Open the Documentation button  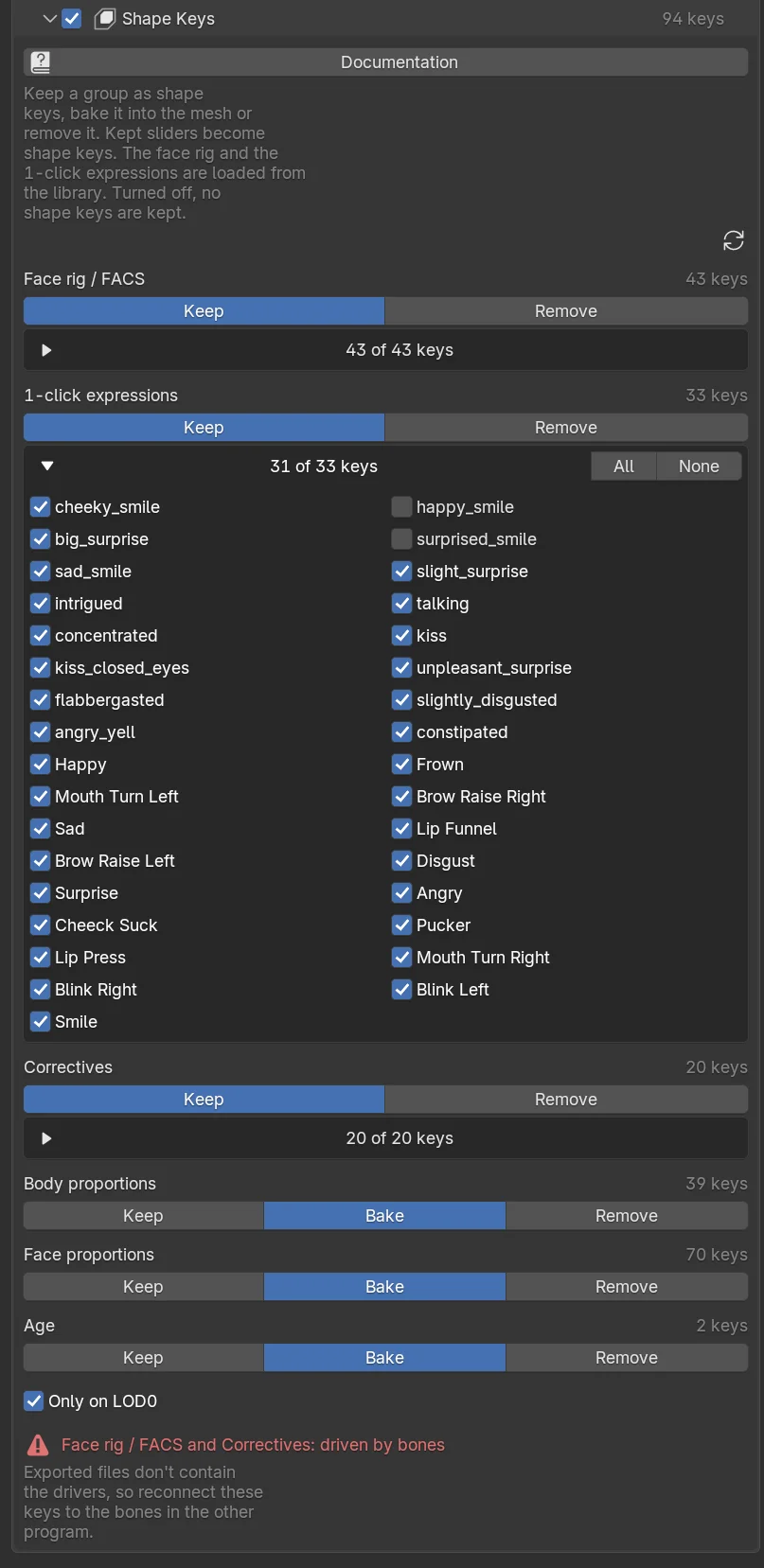[x=385, y=62]
